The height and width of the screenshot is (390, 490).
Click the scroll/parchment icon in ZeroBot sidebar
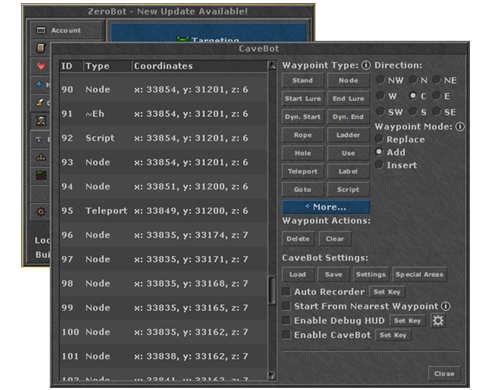pos(41,48)
